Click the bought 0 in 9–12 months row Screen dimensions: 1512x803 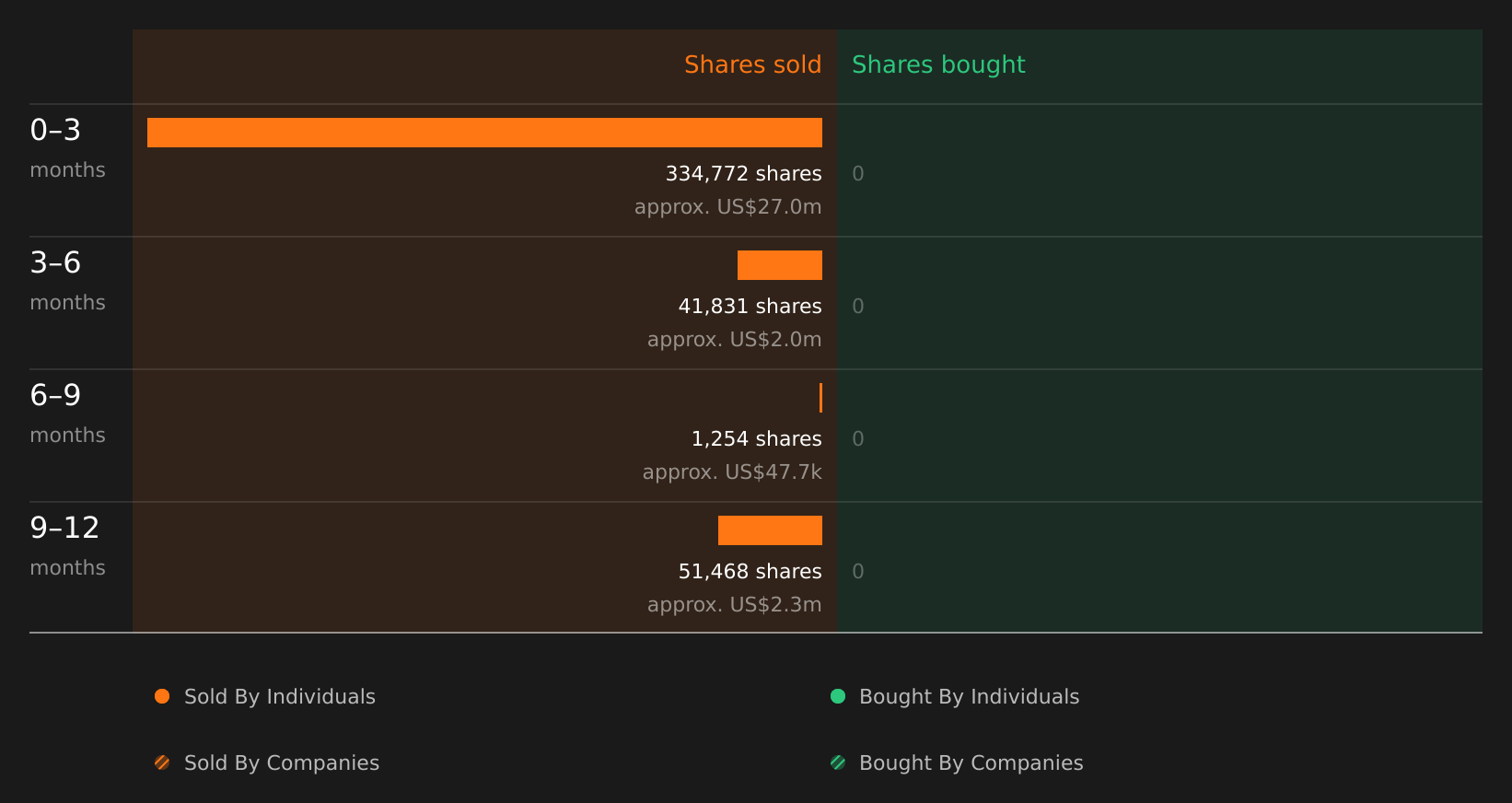[858, 572]
